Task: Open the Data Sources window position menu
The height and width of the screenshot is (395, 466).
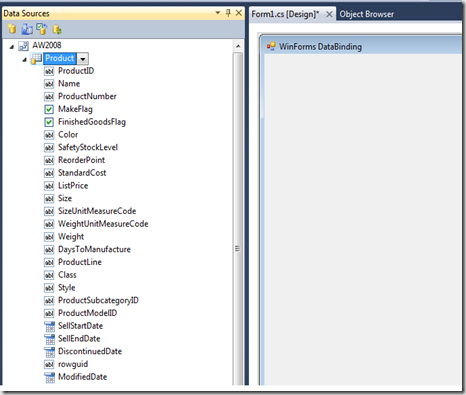Action: tap(218, 13)
